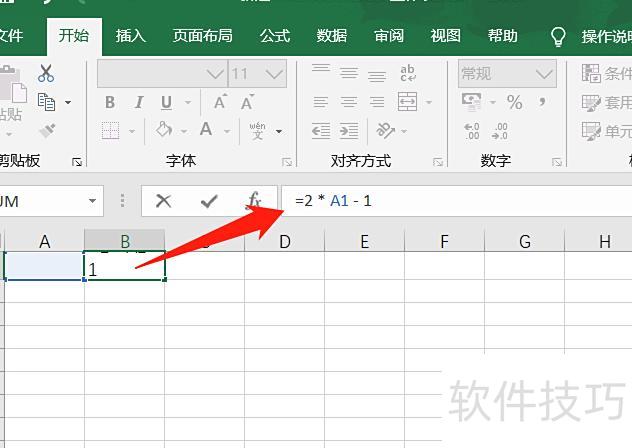Image resolution: width=632 pixels, height=448 pixels.
Task: Align text left
Action: 321,102
